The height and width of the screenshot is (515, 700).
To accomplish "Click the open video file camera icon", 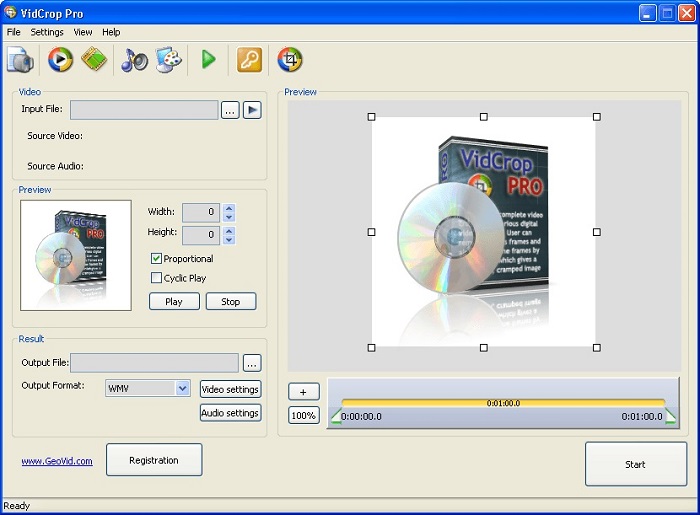I will pyautogui.click(x=20, y=60).
